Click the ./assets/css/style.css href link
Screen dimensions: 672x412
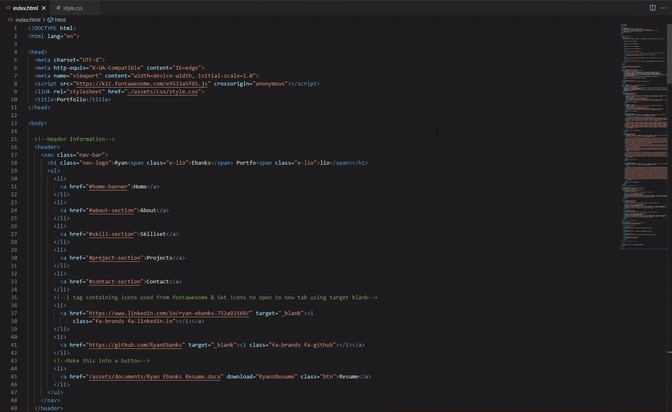point(163,91)
